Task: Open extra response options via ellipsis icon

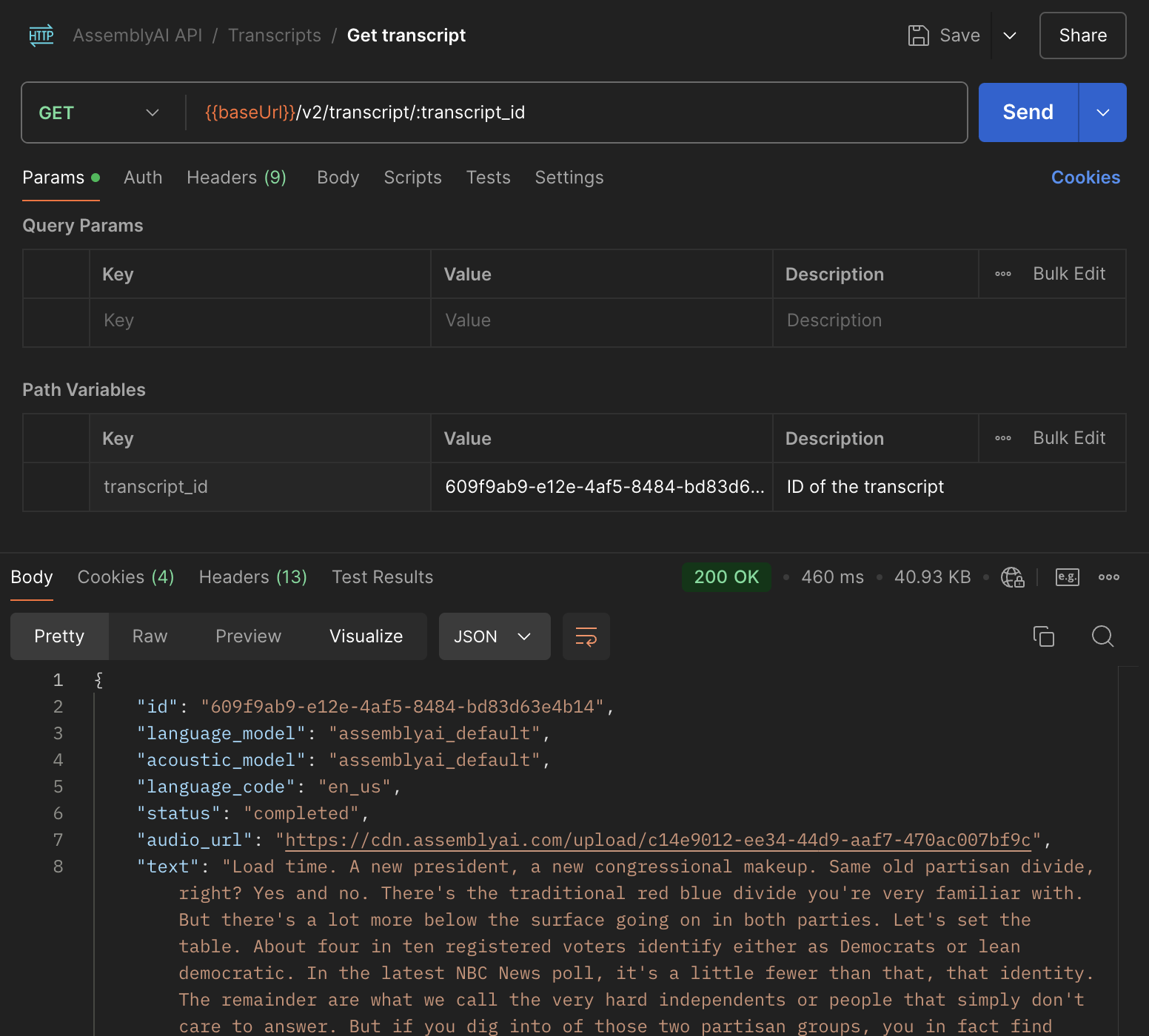Action: point(1108,577)
